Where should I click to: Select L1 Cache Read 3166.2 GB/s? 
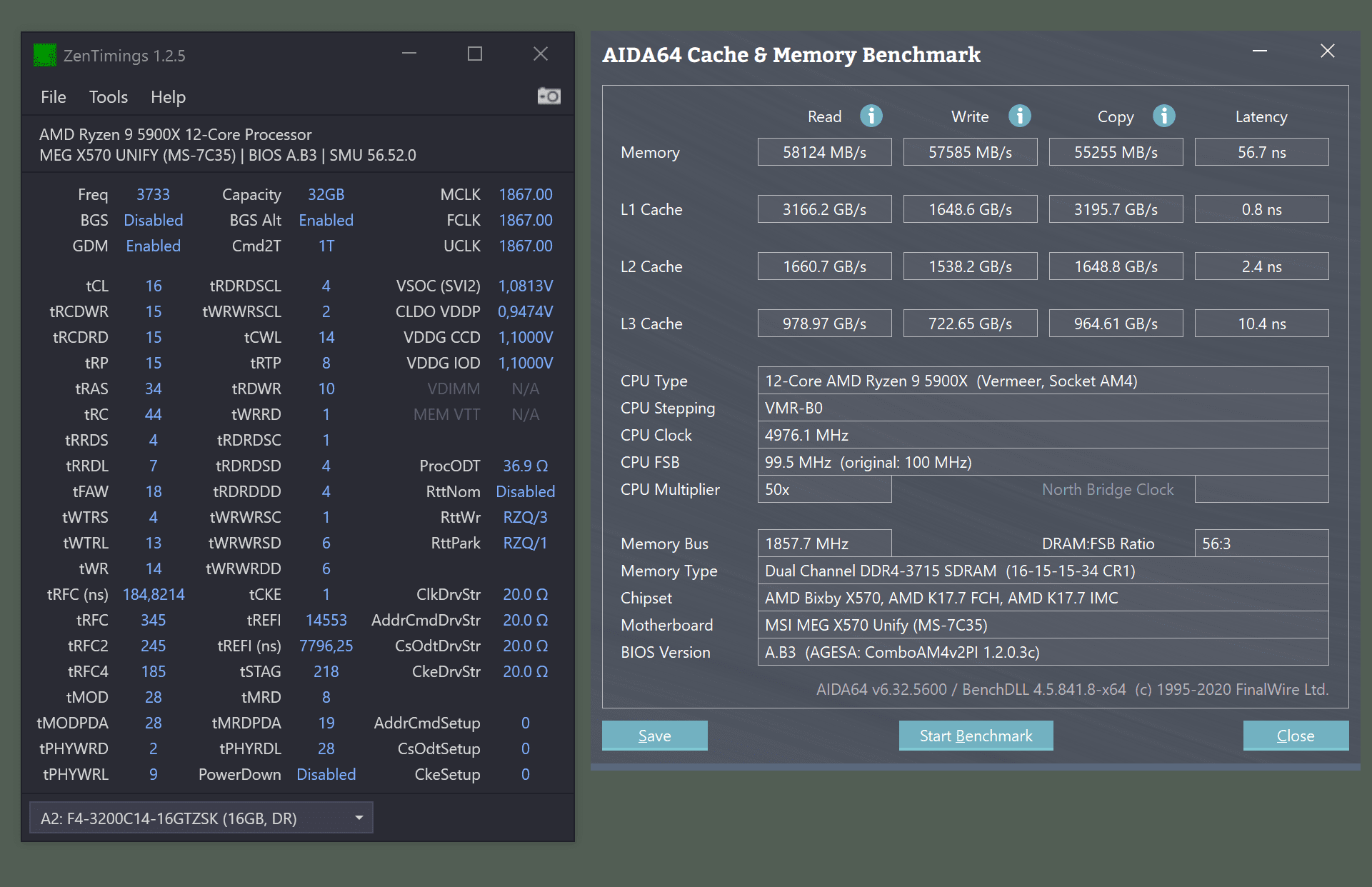[824, 209]
